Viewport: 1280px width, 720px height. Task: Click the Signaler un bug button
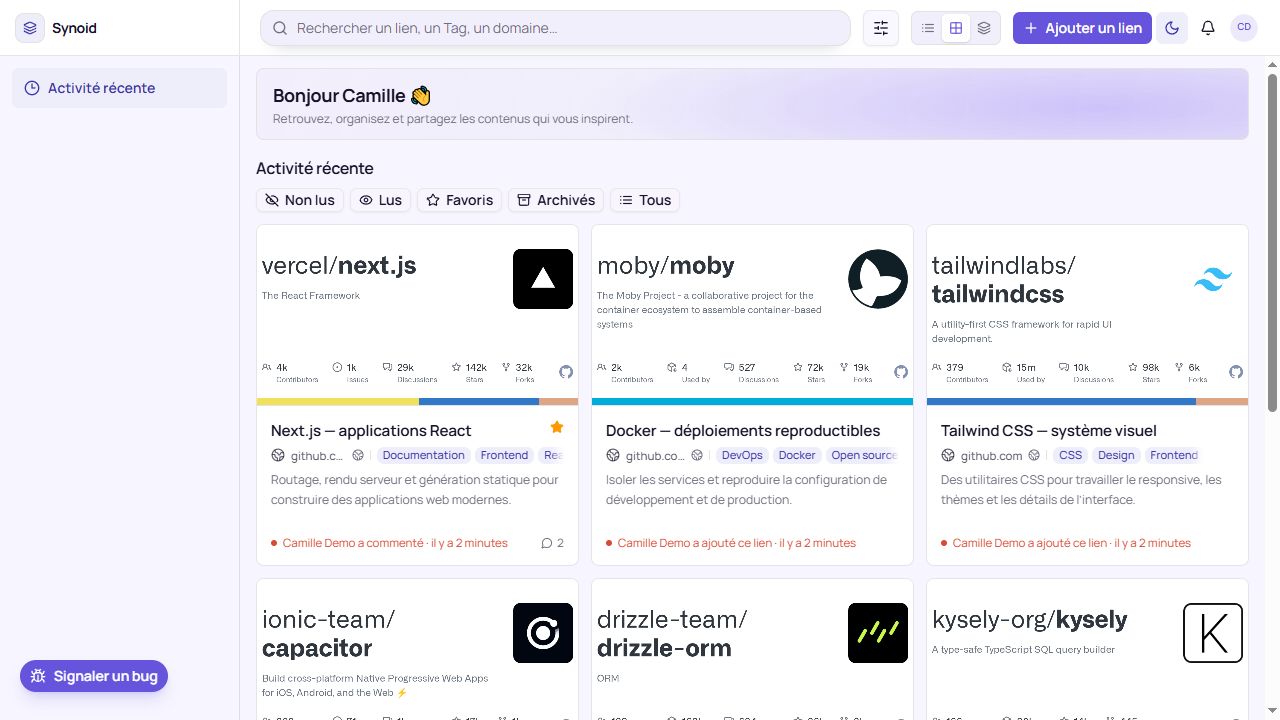click(x=94, y=676)
